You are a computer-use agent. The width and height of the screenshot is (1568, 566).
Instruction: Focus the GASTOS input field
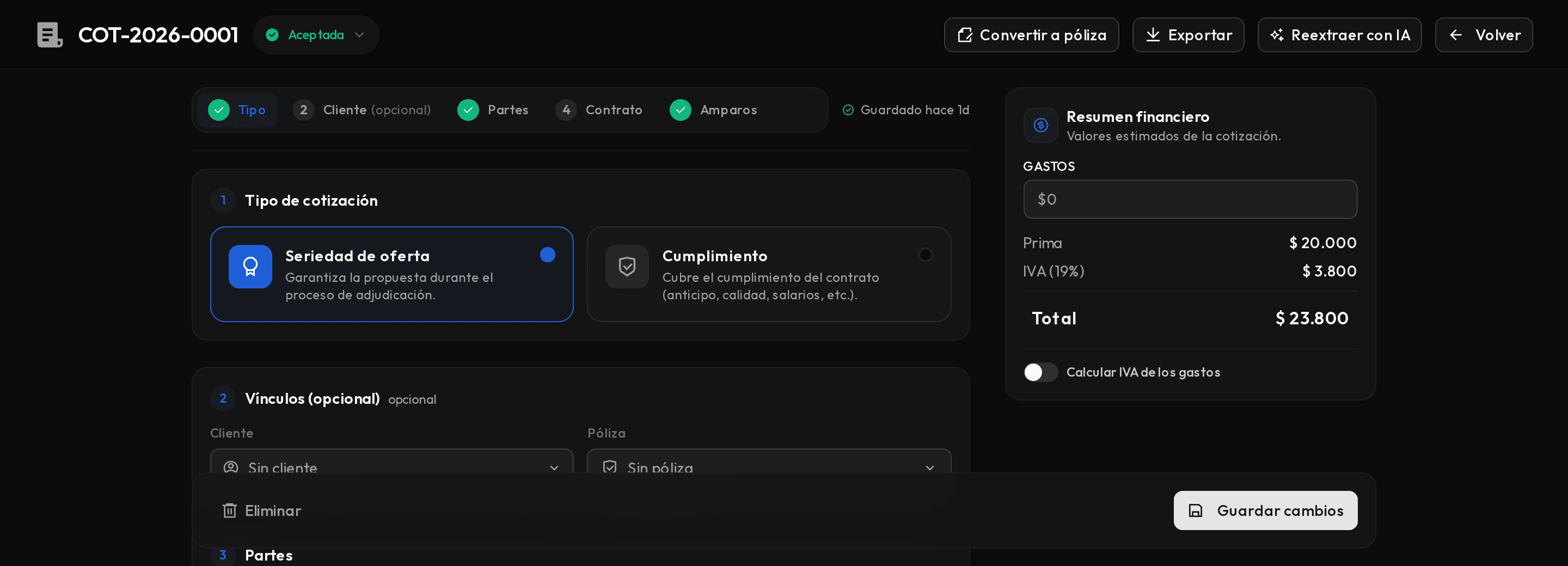[x=1190, y=199]
